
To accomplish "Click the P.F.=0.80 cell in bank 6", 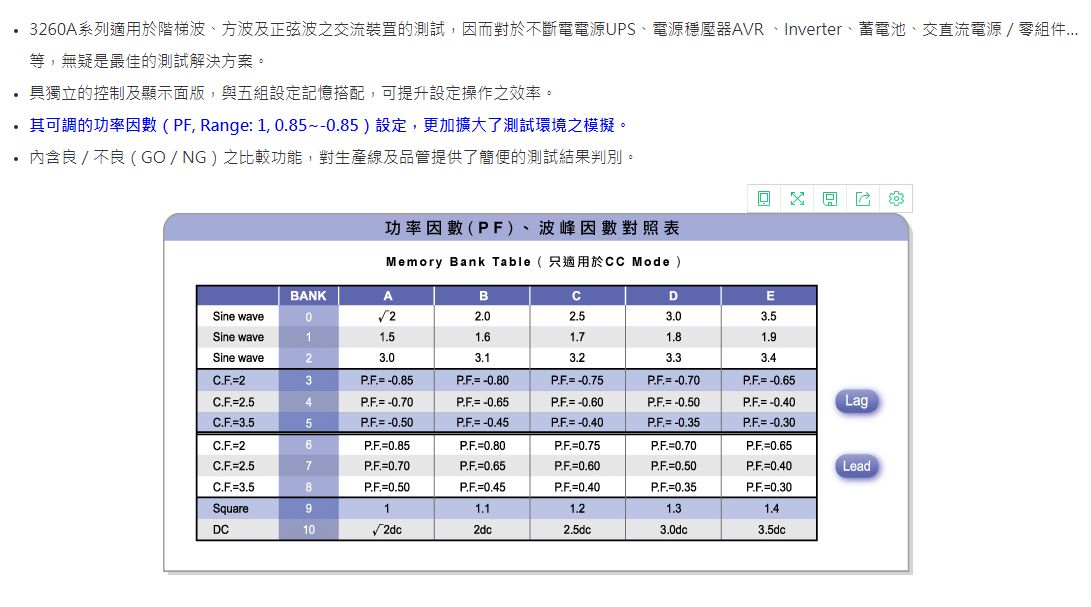I will tap(482, 446).
